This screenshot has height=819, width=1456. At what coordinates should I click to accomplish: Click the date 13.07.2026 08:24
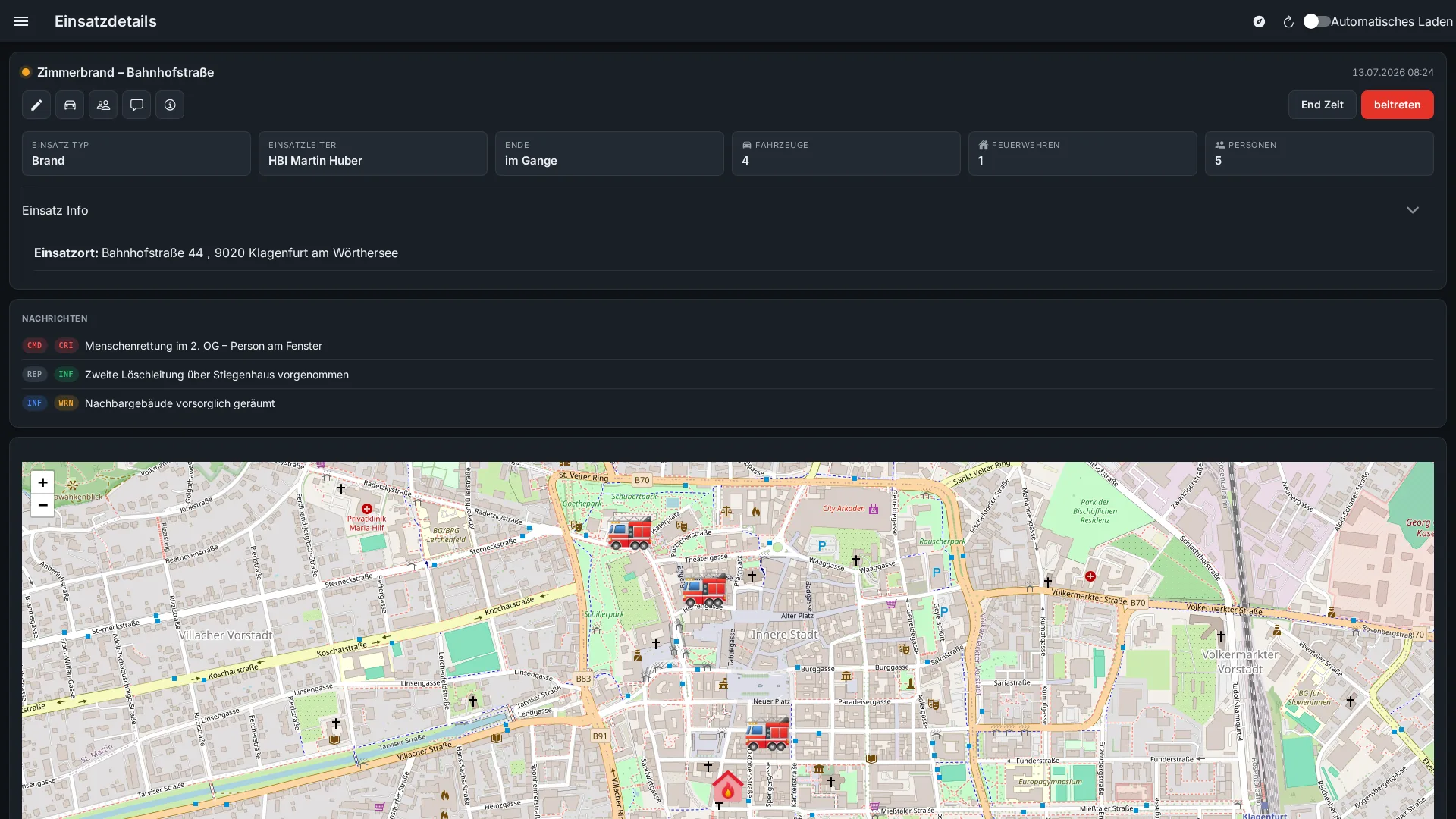[x=1392, y=72]
